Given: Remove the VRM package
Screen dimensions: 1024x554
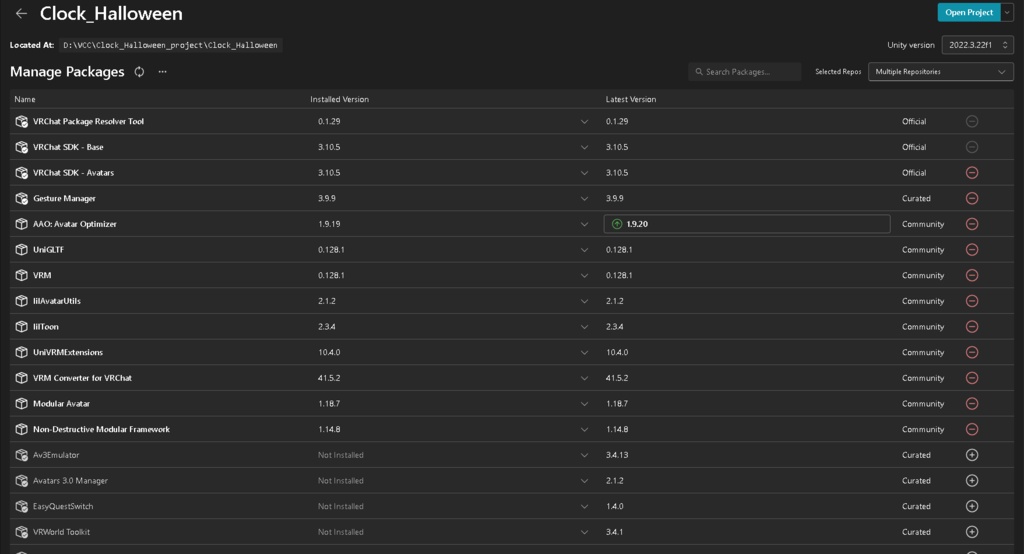Looking at the screenshot, I should coord(972,275).
